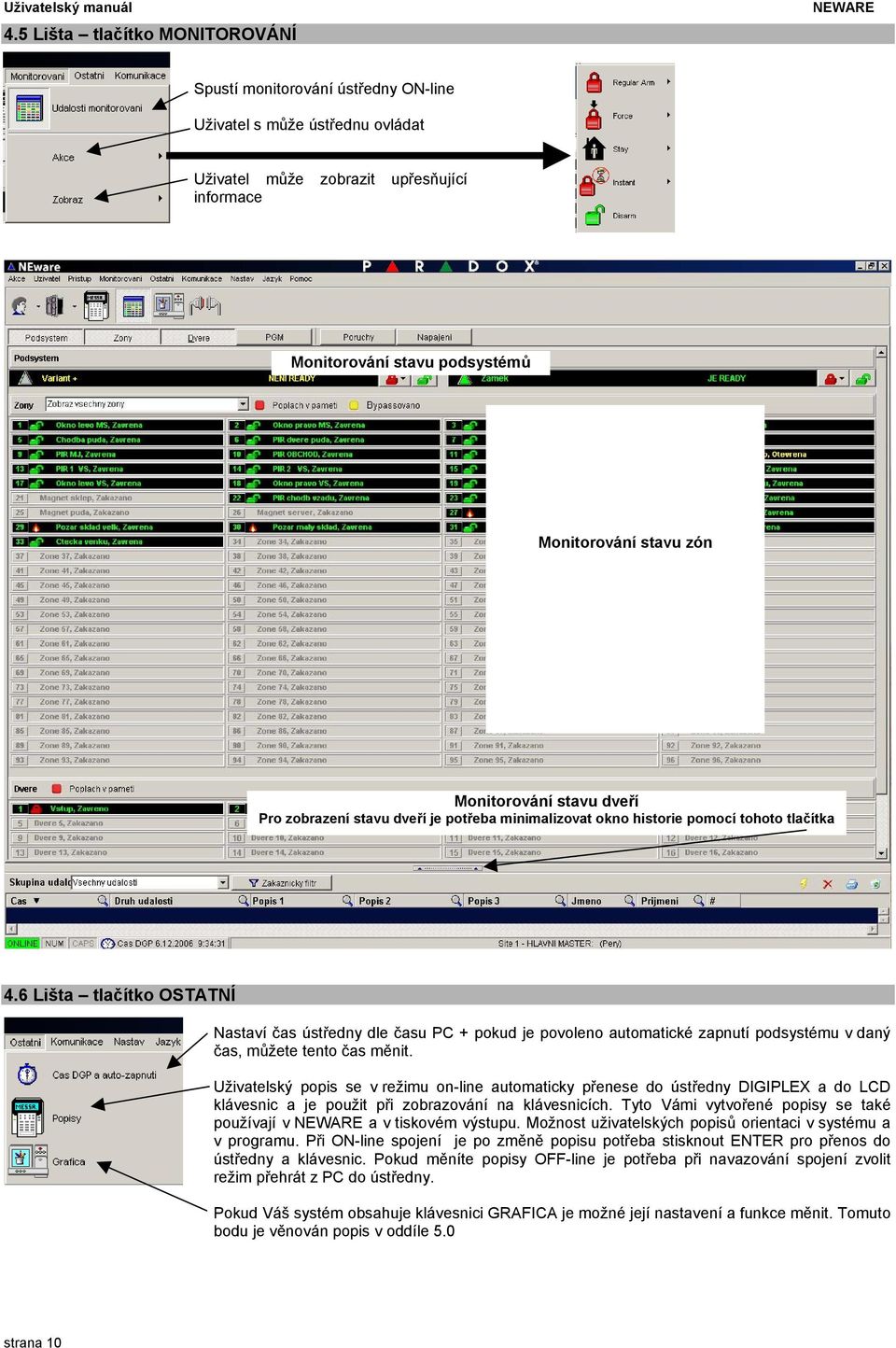Click the keypad device toolbar icon

[95, 305]
